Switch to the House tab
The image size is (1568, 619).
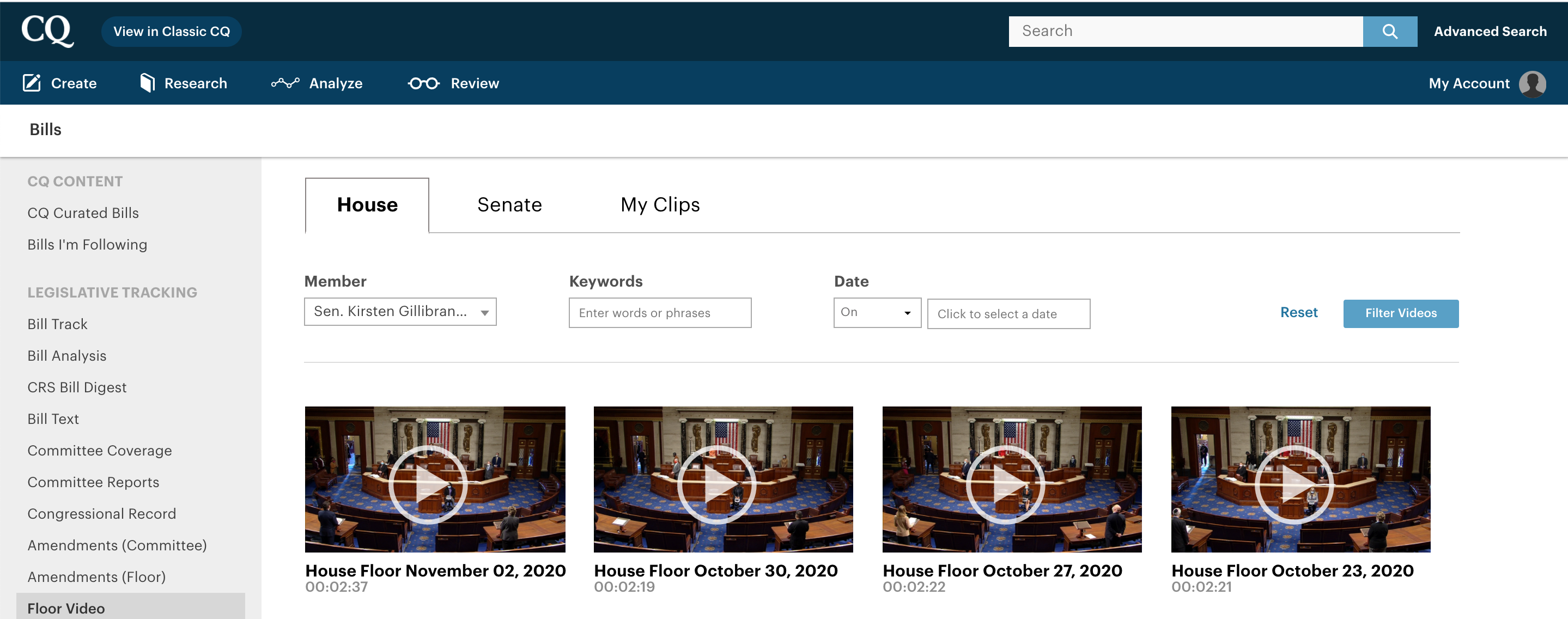click(367, 205)
